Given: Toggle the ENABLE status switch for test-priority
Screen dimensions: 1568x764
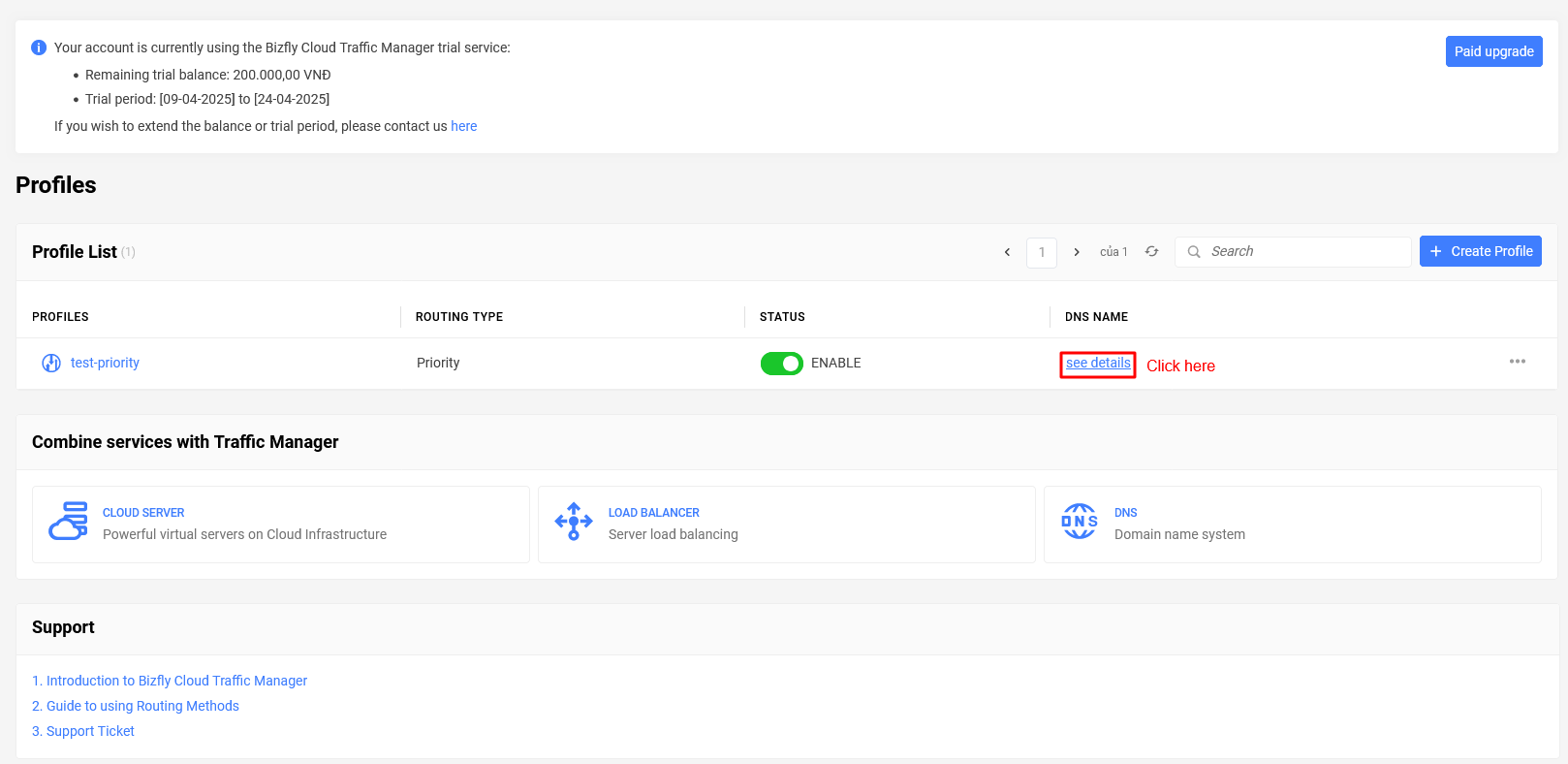Looking at the screenshot, I should (782, 363).
